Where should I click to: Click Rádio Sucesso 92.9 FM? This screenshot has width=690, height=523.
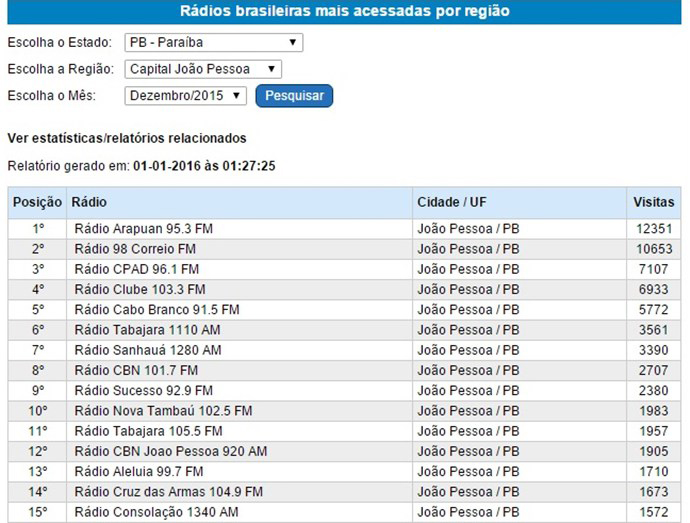tap(143, 391)
